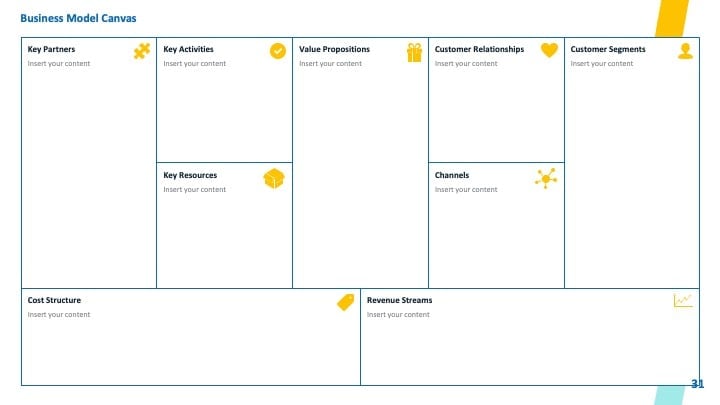The image size is (720, 405).
Task: Click the Business Model Canvas title
Action: pyautogui.click(x=78, y=18)
